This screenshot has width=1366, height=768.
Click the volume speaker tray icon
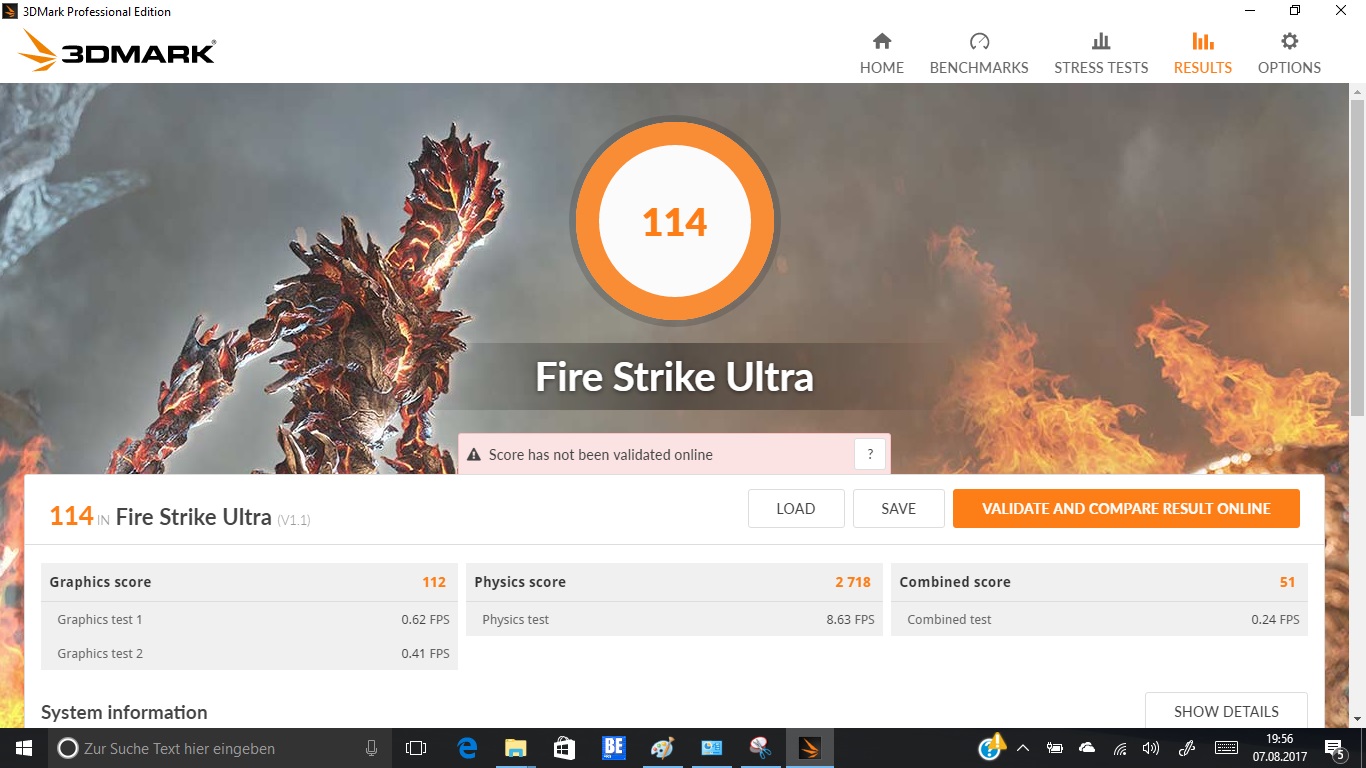(x=1151, y=748)
